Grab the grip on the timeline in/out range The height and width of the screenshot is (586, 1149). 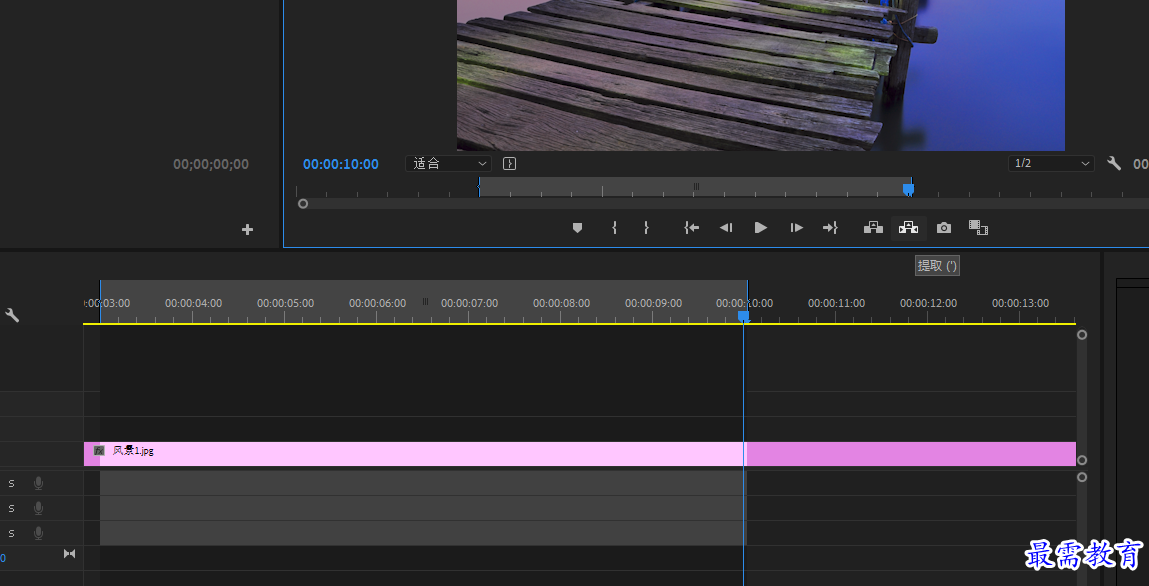tap(425, 301)
